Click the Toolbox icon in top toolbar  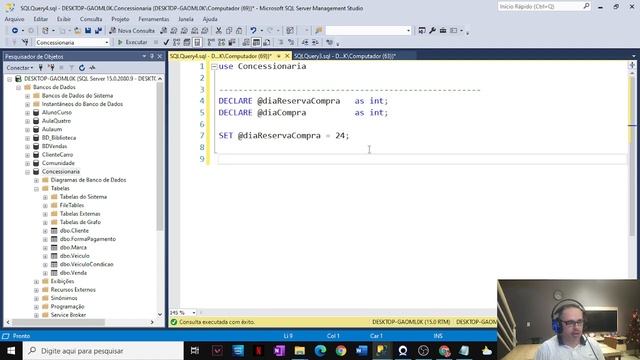pyautogui.click(x=443, y=31)
